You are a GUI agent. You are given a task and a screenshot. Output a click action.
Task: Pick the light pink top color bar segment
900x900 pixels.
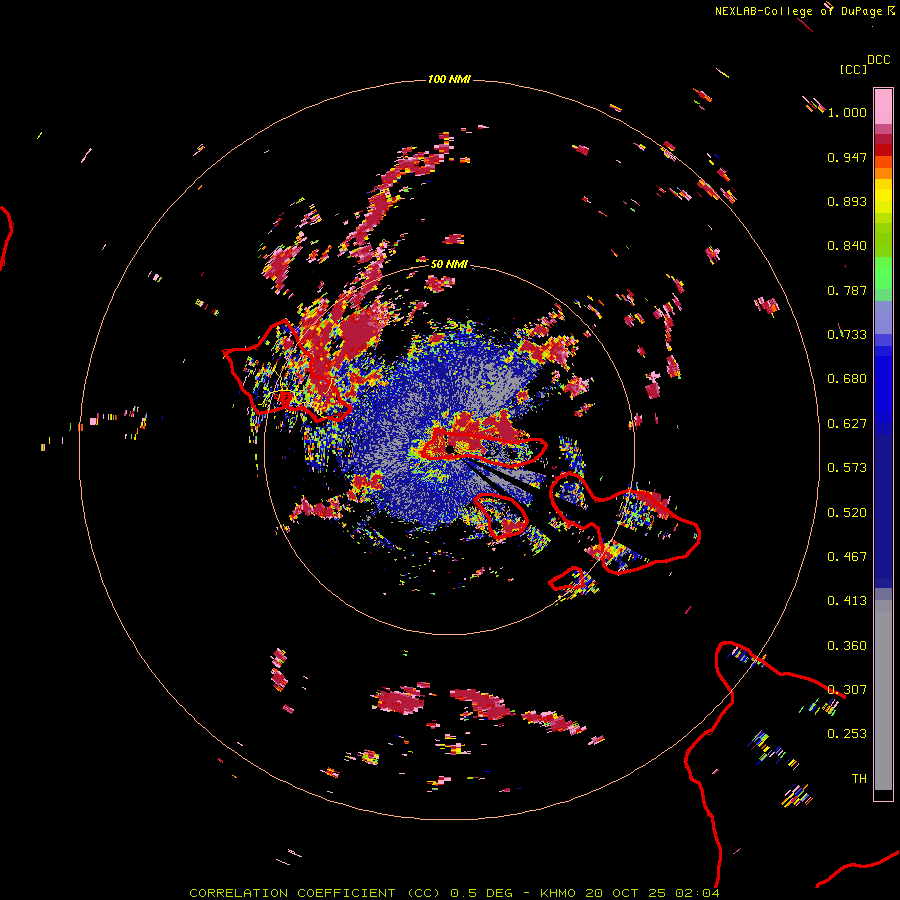coord(883,107)
